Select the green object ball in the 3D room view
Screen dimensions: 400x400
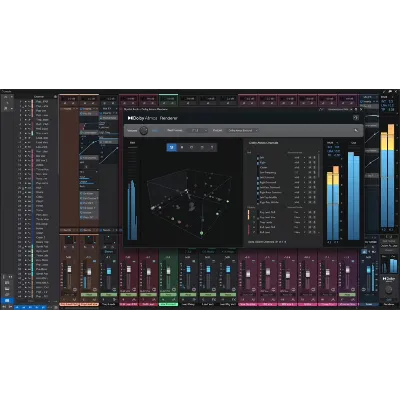coord(201,233)
